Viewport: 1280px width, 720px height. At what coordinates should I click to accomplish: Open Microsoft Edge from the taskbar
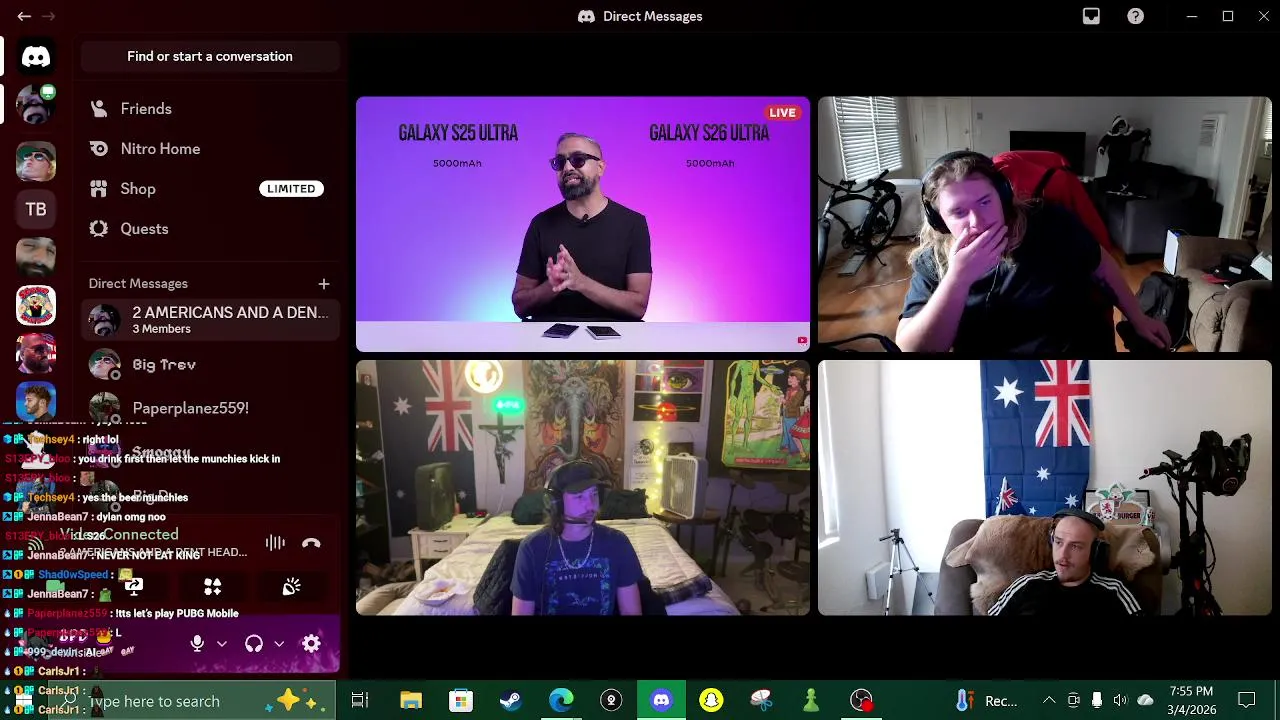click(561, 700)
